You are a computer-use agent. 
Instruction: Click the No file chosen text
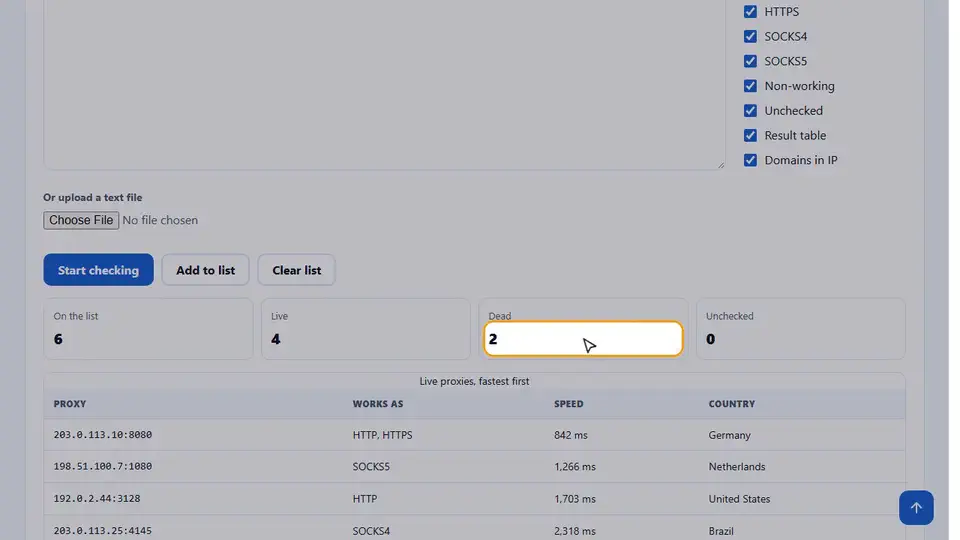pos(160,220)
